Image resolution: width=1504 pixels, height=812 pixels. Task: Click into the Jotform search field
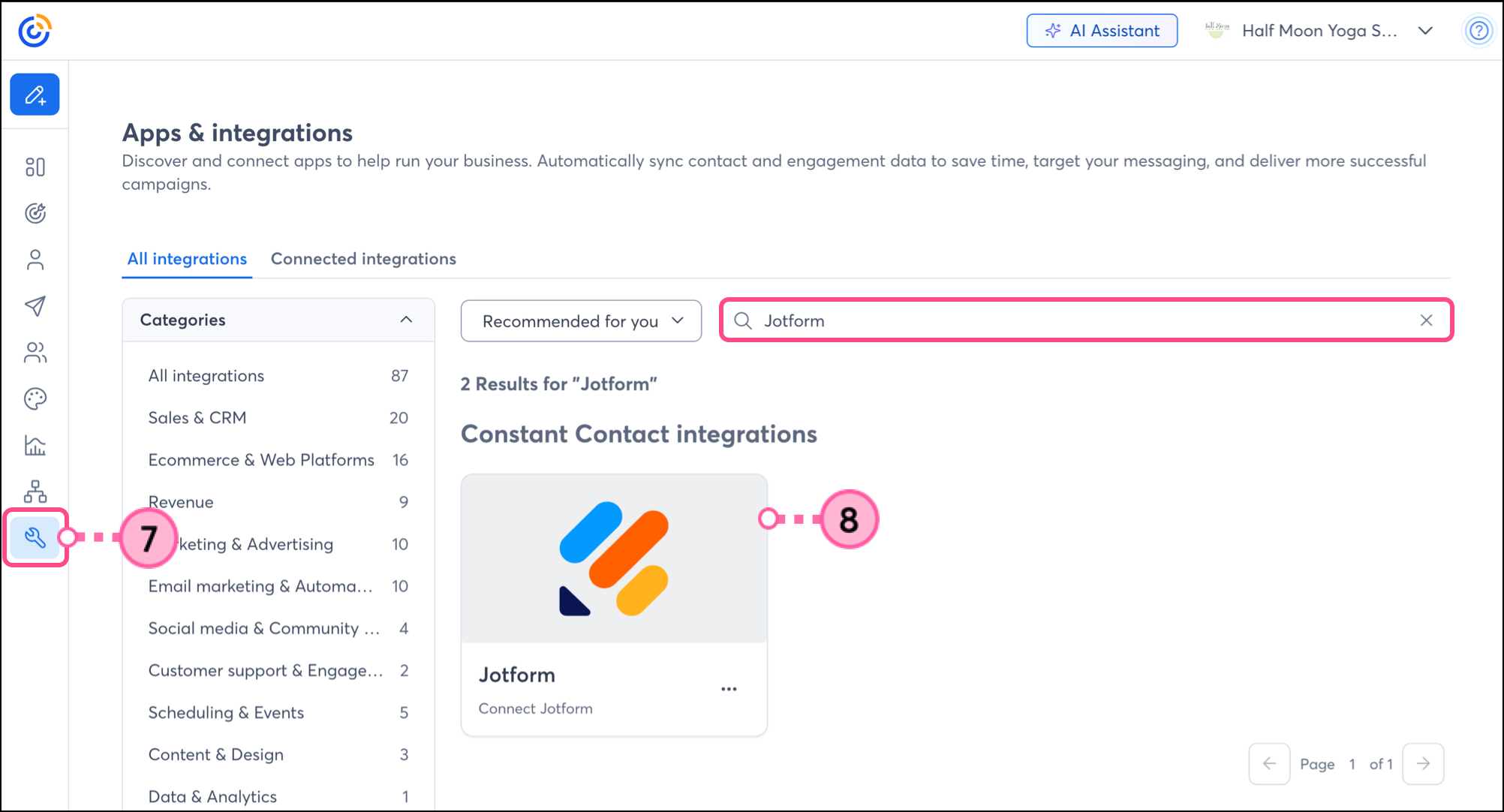pyautogui.click(x=1086, y=320)
